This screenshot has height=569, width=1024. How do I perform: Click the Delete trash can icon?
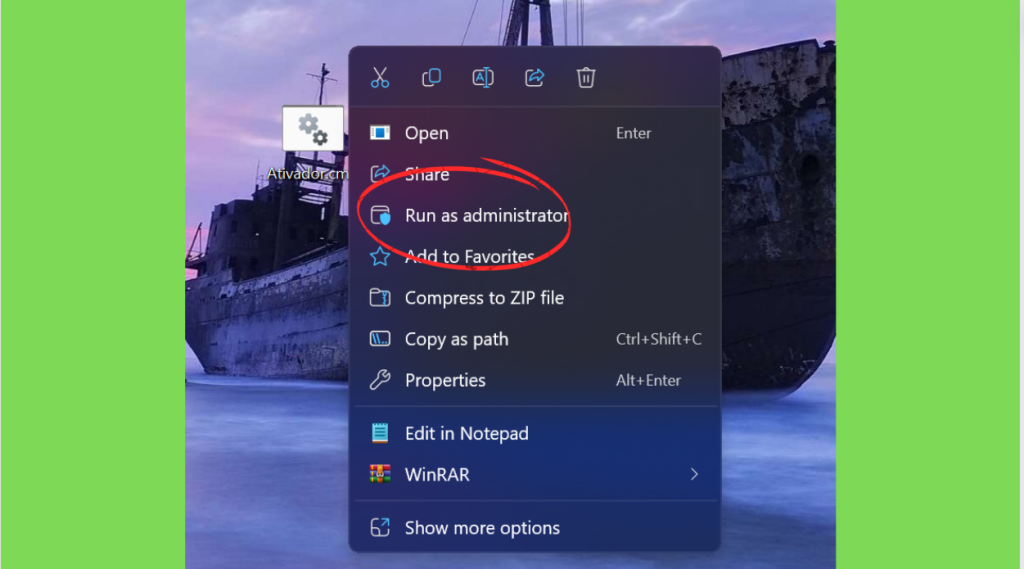pyautogui.click(x=586, y=78)
